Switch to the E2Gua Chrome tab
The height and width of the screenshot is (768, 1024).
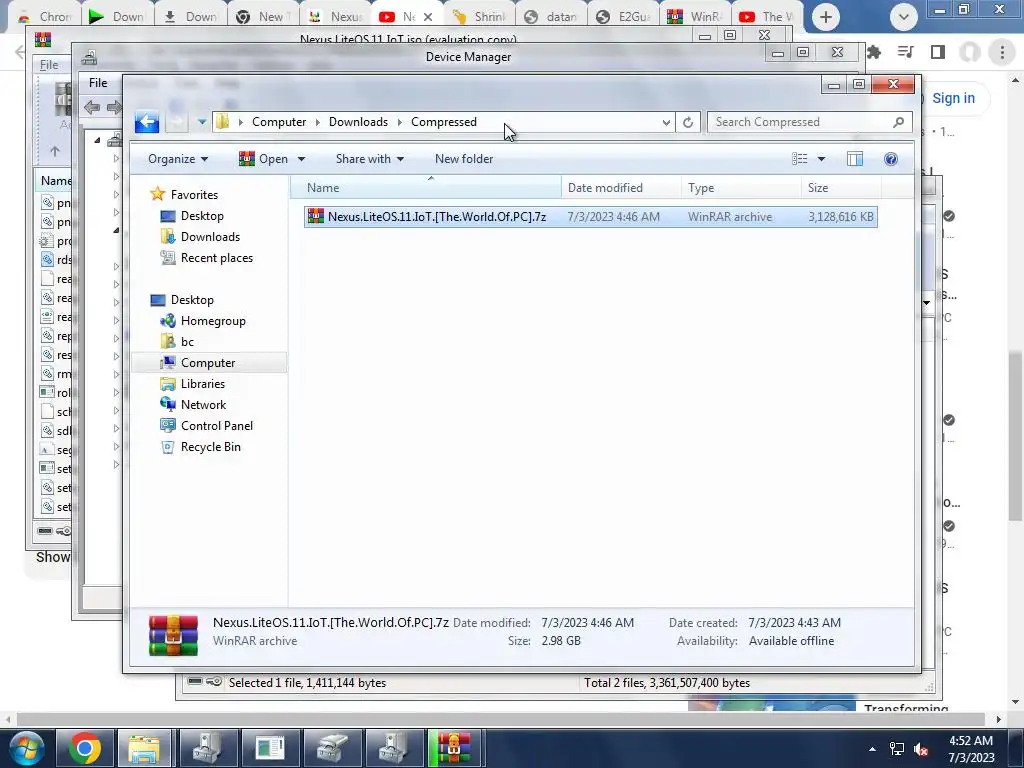[624, 17]
